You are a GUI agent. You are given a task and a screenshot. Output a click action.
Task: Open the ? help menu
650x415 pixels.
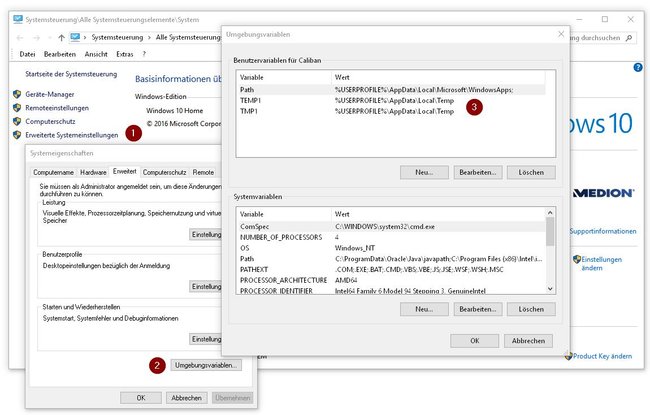pyautogui.click(x=144, y=54)
